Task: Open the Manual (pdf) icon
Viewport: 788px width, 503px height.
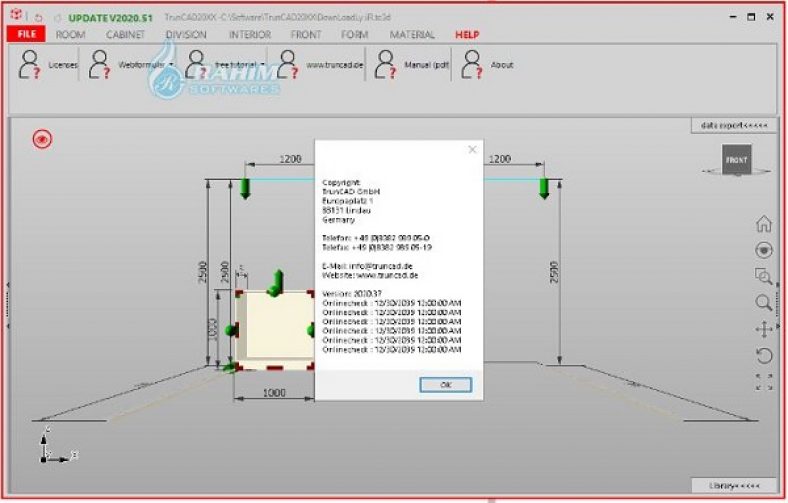Action: [385, 64]
